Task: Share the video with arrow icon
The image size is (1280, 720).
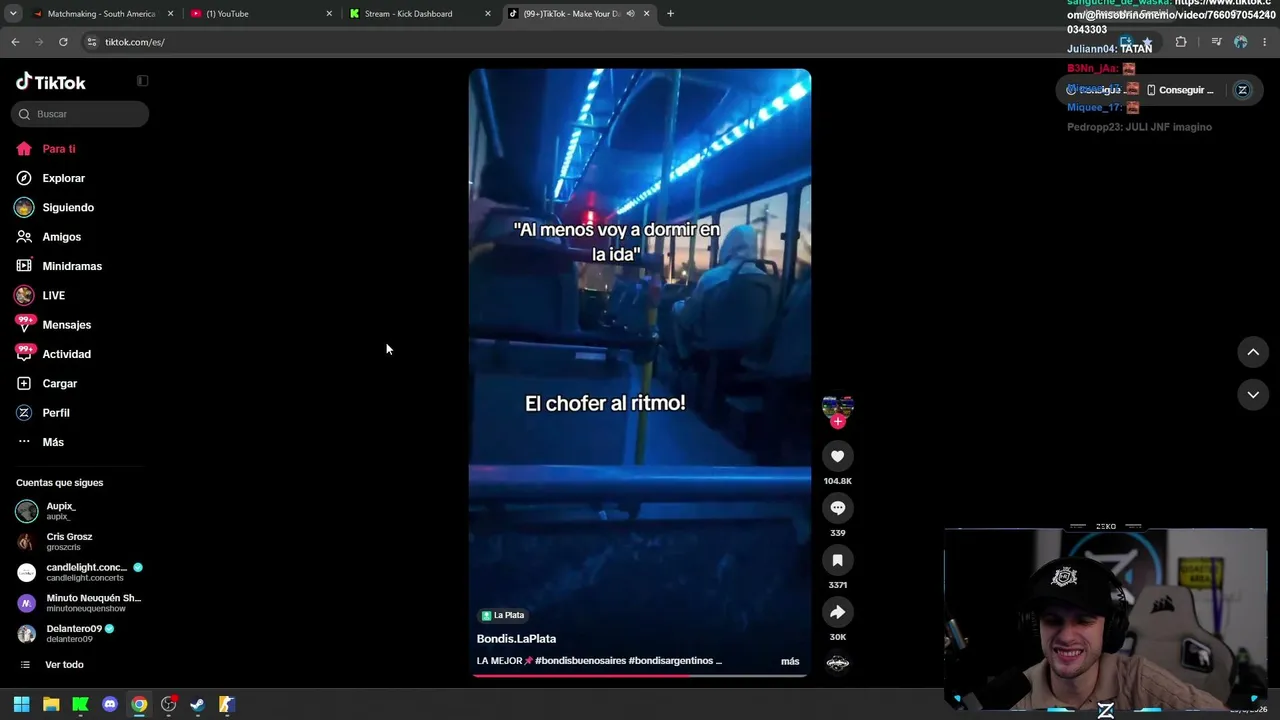Action: coord(838,612)
